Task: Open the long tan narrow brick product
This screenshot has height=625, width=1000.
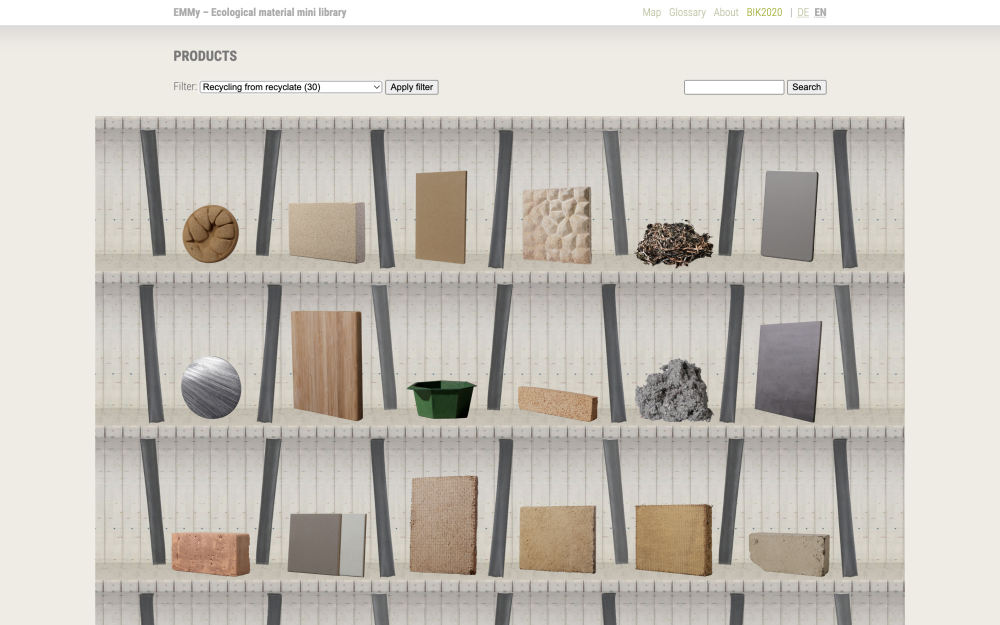Action: 557,403
